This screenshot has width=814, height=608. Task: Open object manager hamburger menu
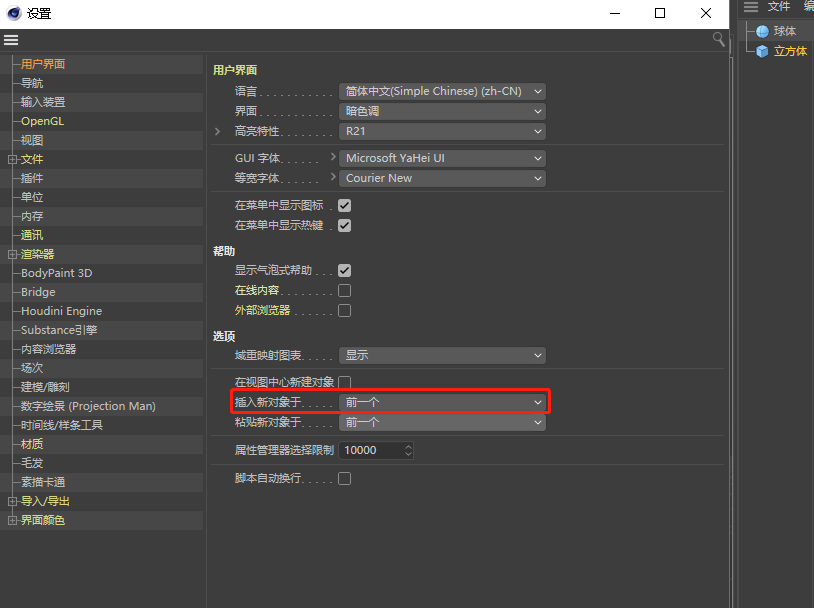coord(751,6)
